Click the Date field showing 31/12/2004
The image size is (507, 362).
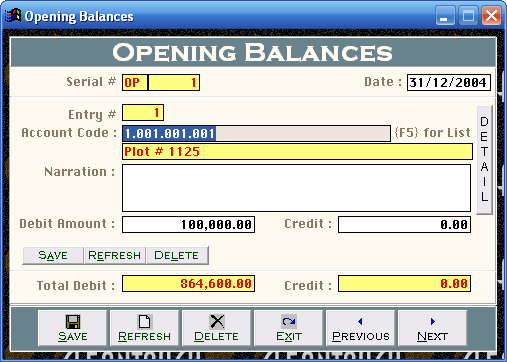449,82
